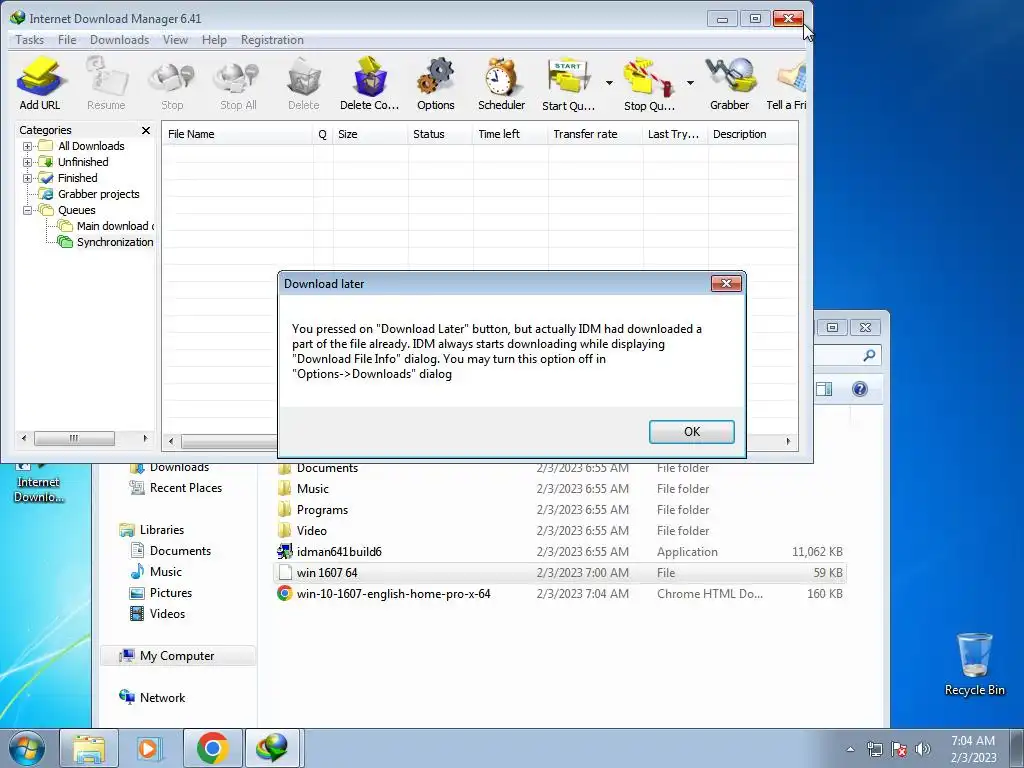Sort by Size column header
1024x768 pixels.
(370, 134)
